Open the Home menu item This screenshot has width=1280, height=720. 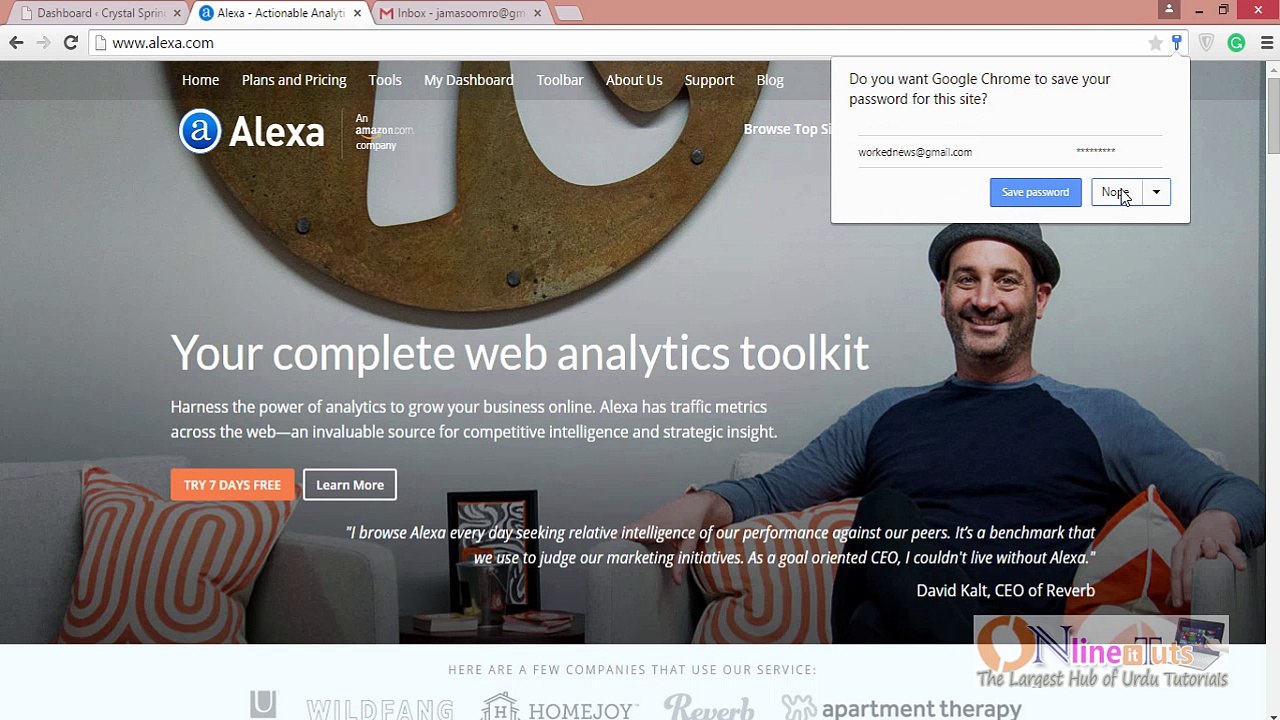[x=200, y=80]
